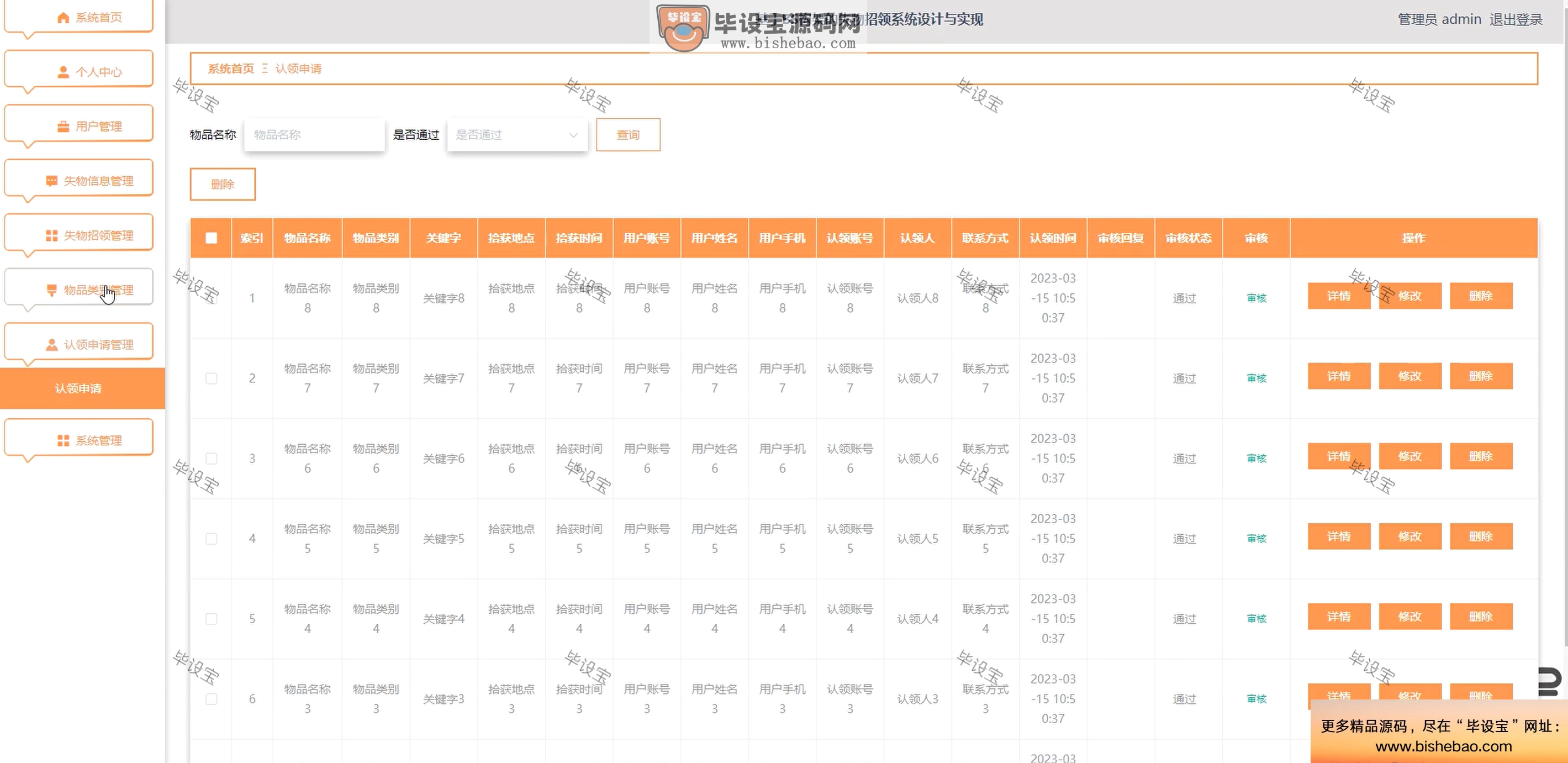Click 修改 for row 3
Image resolution: width=1568 pixels, height=763 pixels.
pos(1411,456)
